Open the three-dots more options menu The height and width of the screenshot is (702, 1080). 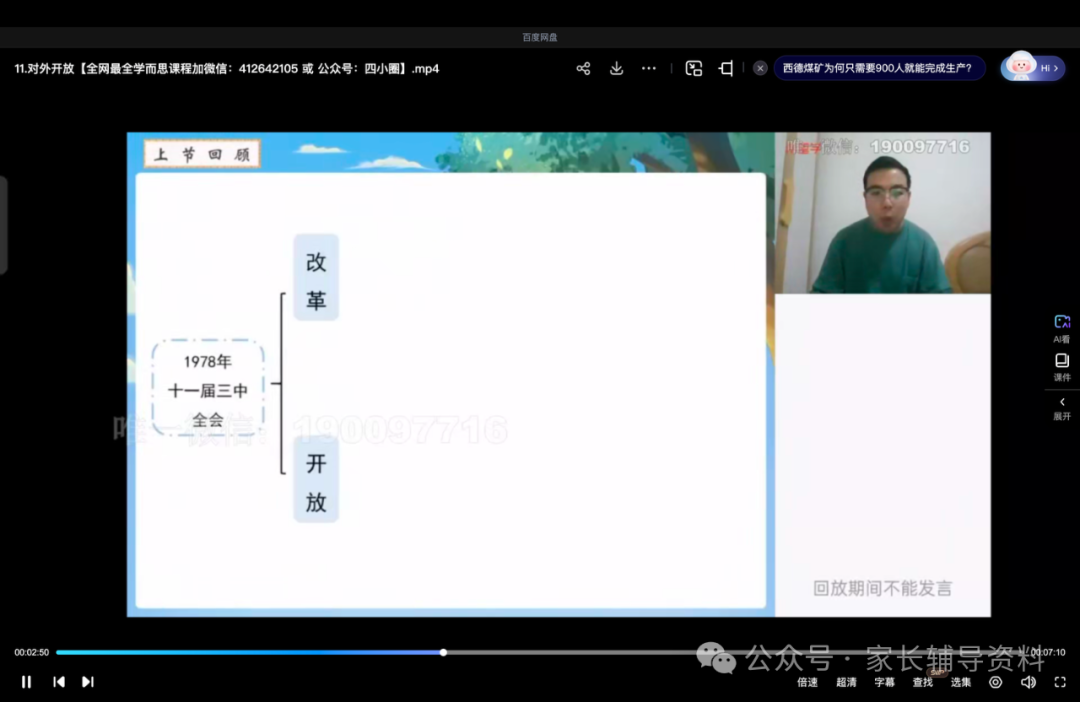coord(649,68)
